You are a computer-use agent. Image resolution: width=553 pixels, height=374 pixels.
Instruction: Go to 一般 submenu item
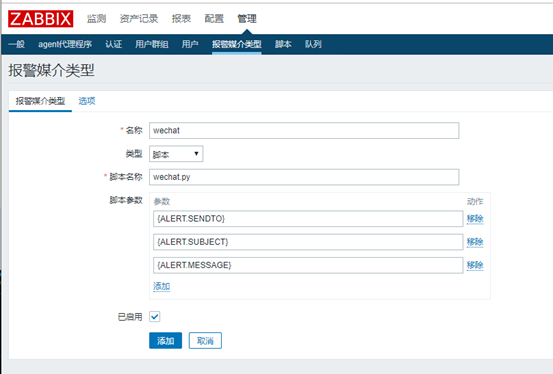click(x=17, y=44)
